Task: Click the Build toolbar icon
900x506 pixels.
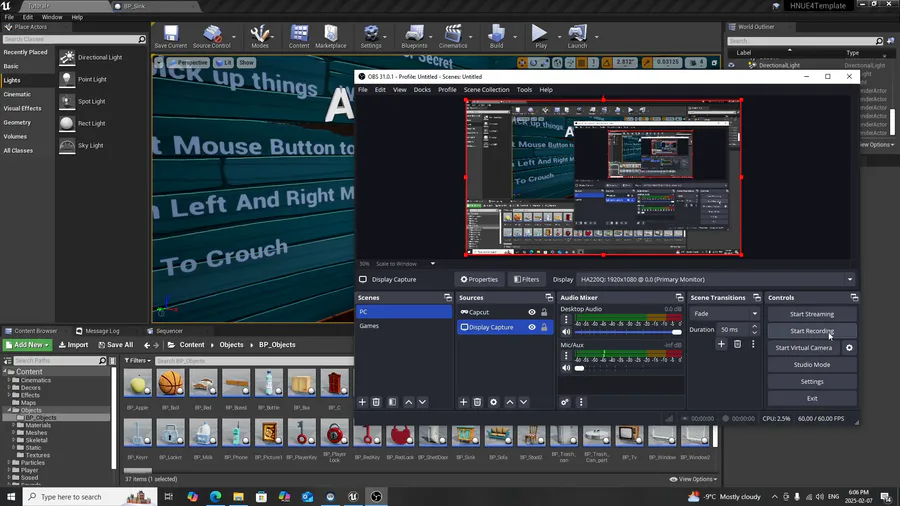Action: click(496, 37)
